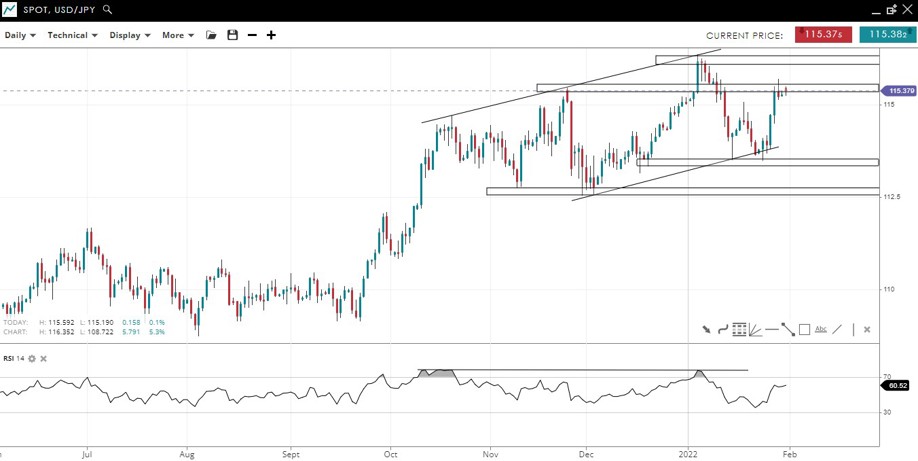
Task: Close the drawing tools toolbar
Action: [867, 329]
